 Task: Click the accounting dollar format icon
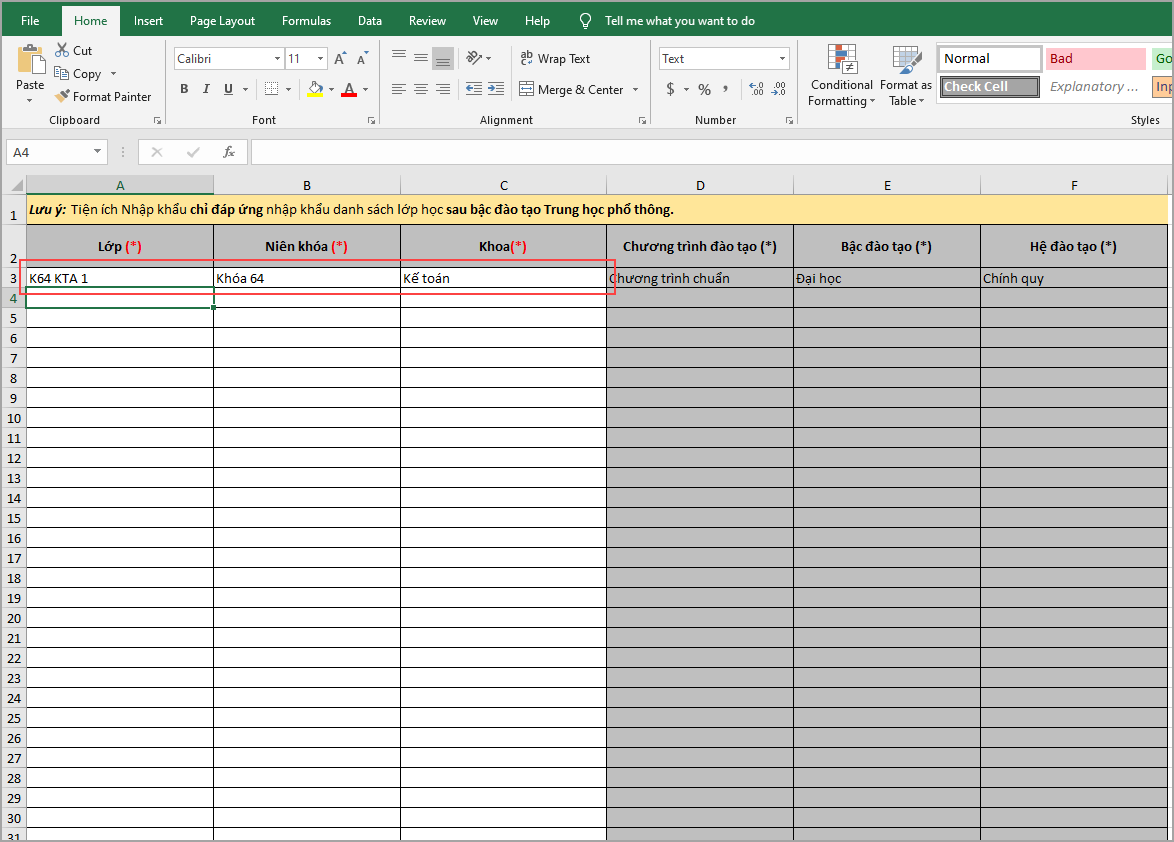coord(670,89)
